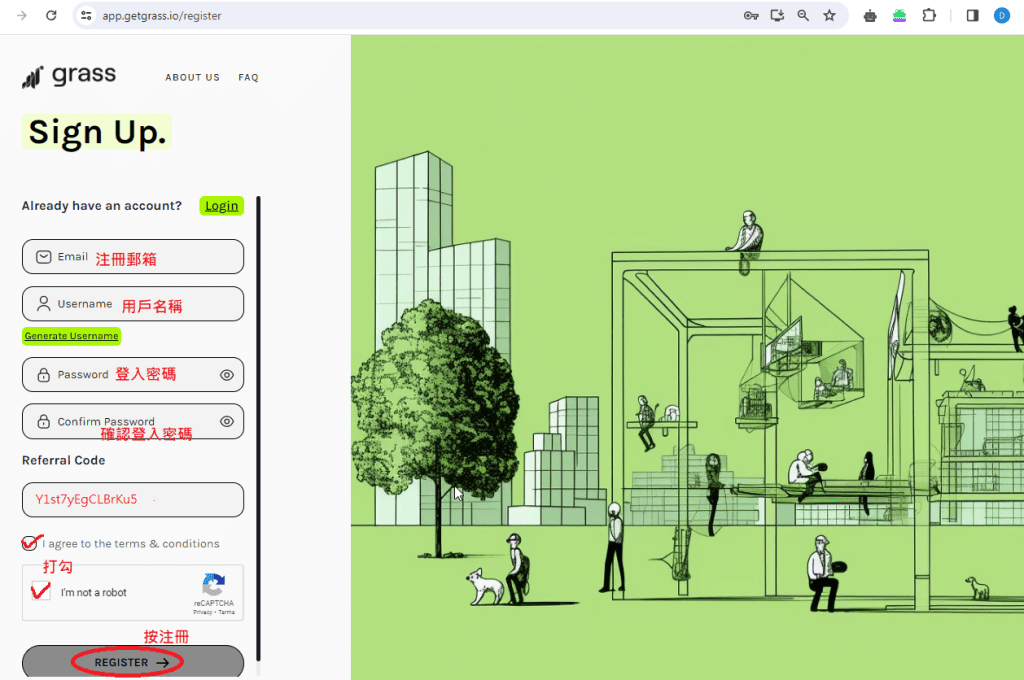This screenshot has width=1024, height=680.
Task: Click the person icon in Username field
Action: [x=44, y=304]
